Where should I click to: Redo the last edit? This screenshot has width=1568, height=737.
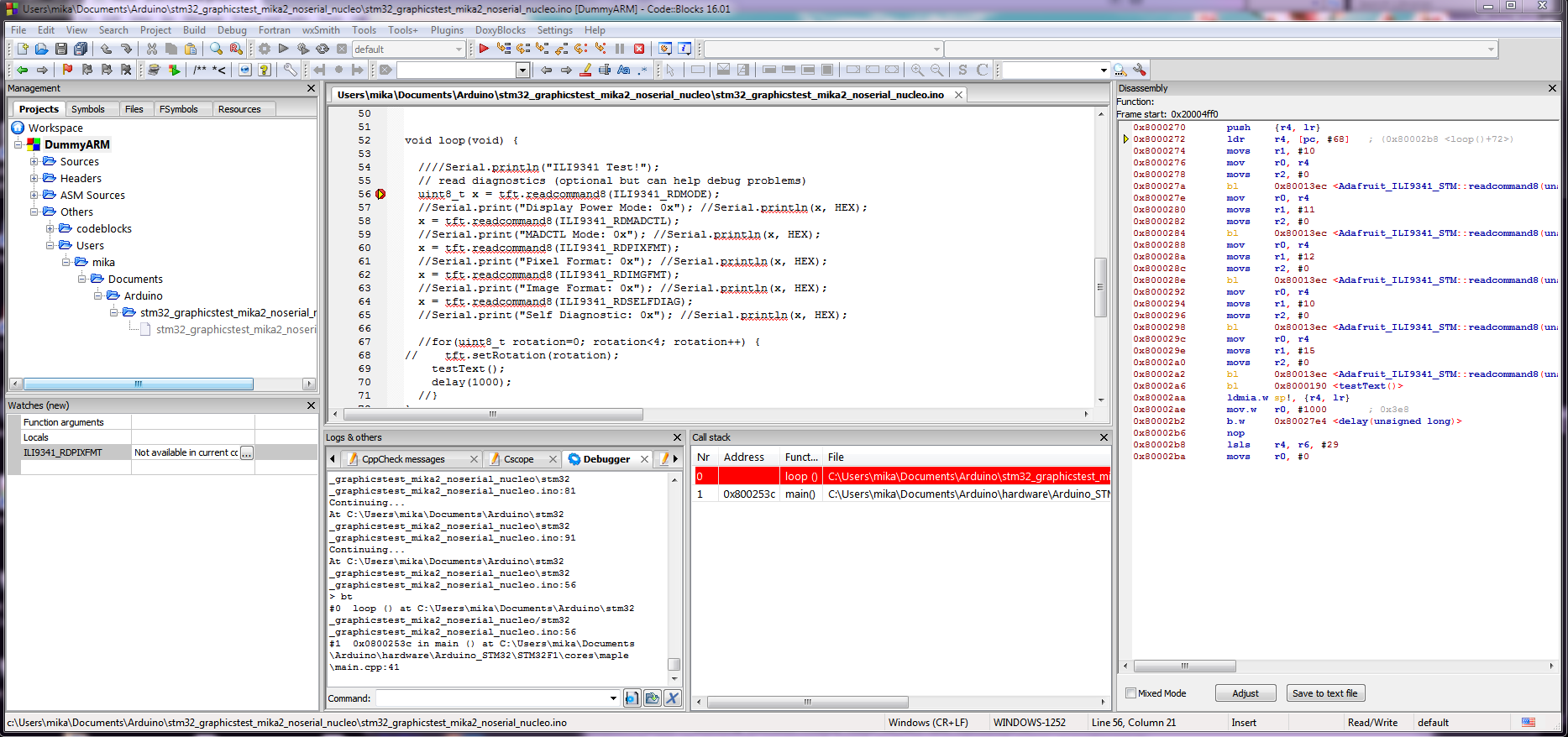point(126,50)
